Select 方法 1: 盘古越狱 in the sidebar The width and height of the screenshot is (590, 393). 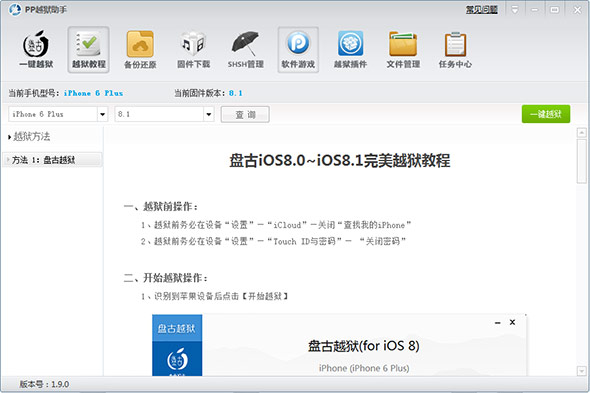52,160
